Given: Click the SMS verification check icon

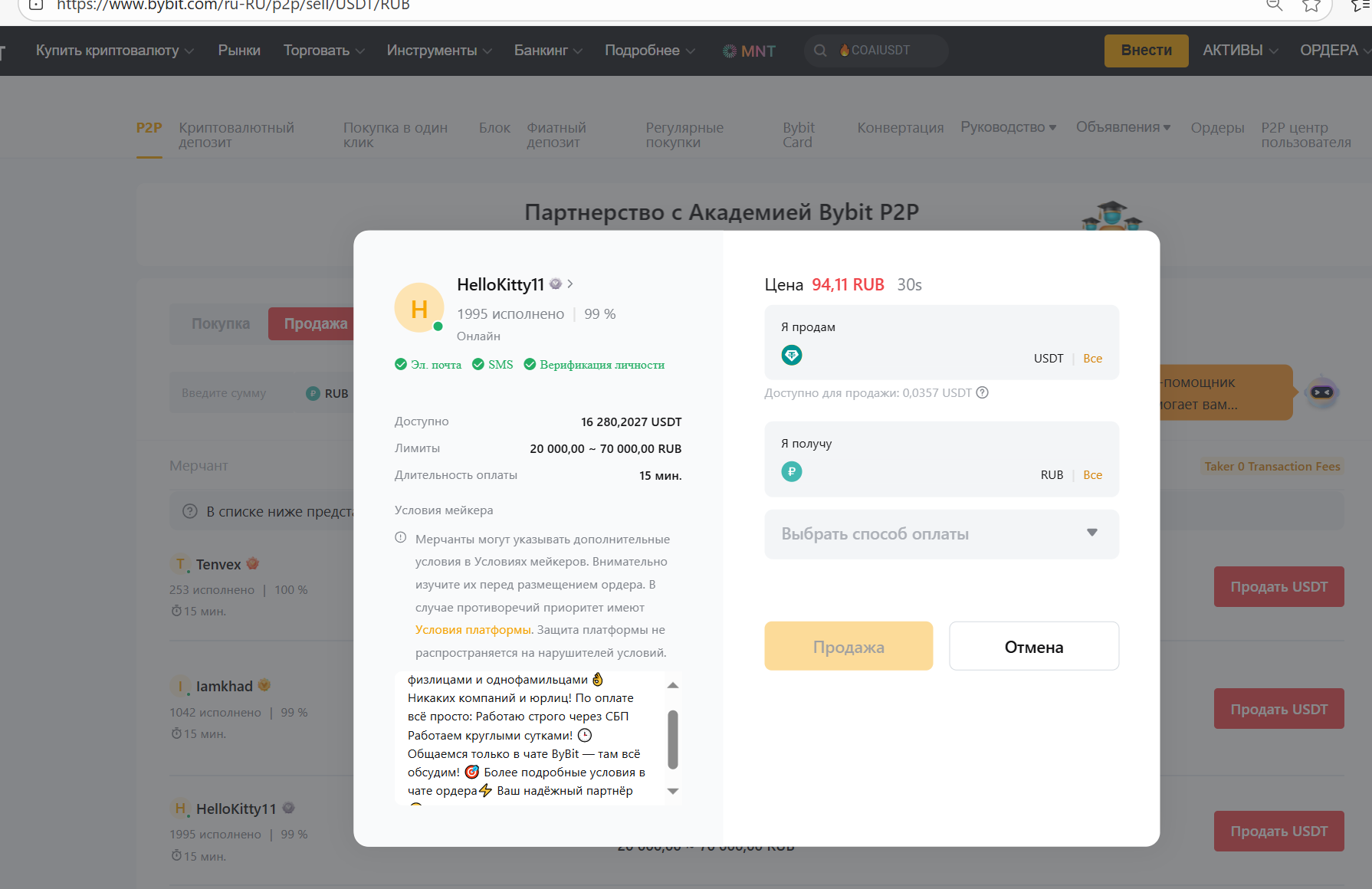Looking at the screenshot, I should pos(478,364).
